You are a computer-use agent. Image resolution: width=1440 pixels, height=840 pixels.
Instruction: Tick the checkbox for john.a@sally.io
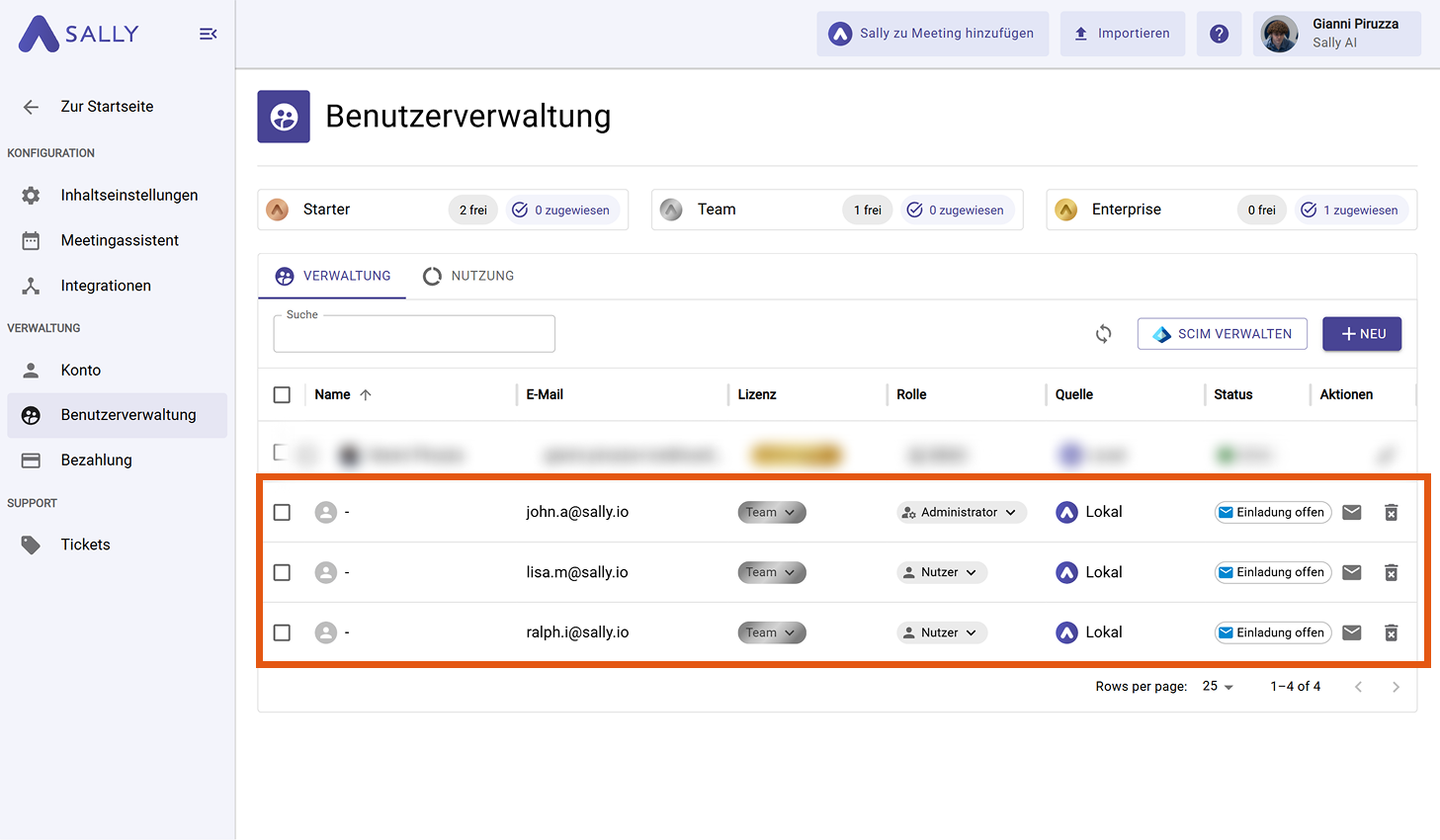(x=282, y=512)
